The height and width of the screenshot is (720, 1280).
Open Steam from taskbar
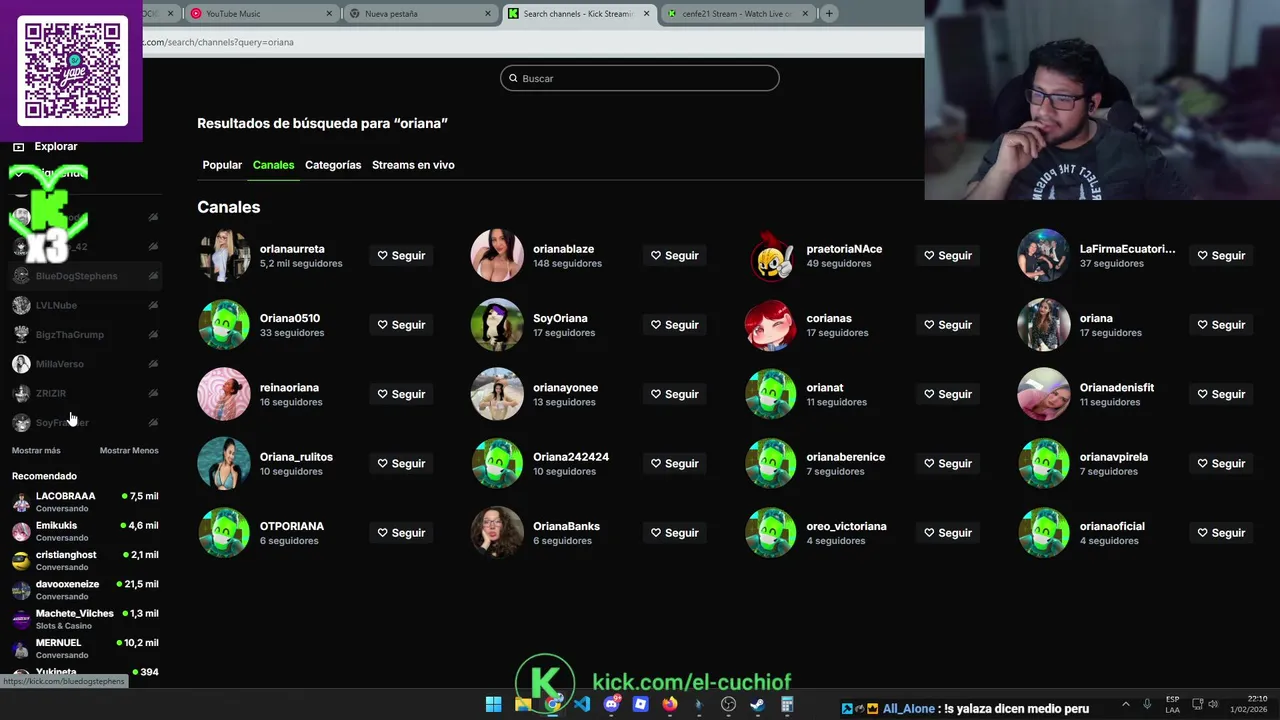pos(757,705)
